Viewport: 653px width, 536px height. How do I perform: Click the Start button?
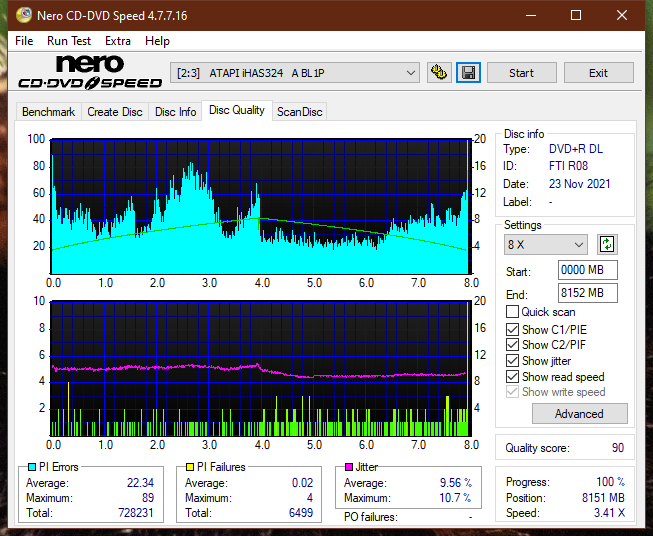pos(521,73)
